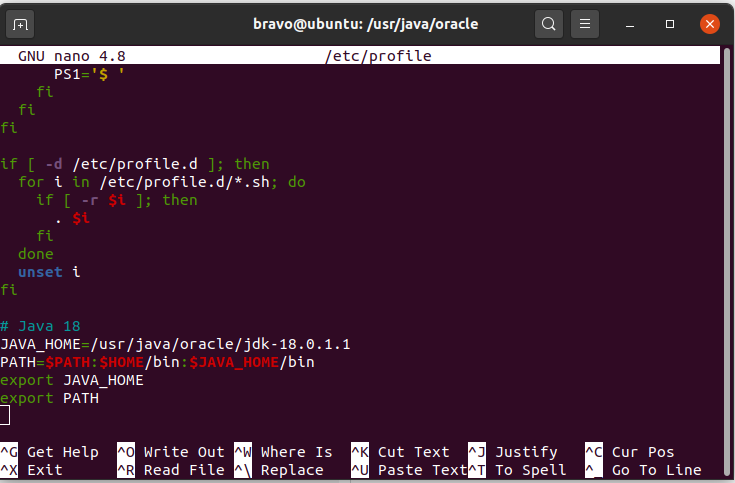The height and width of the screenshot is (483, 735).
Task: Click the '# Java 18' comment
Action: (40, 326)
